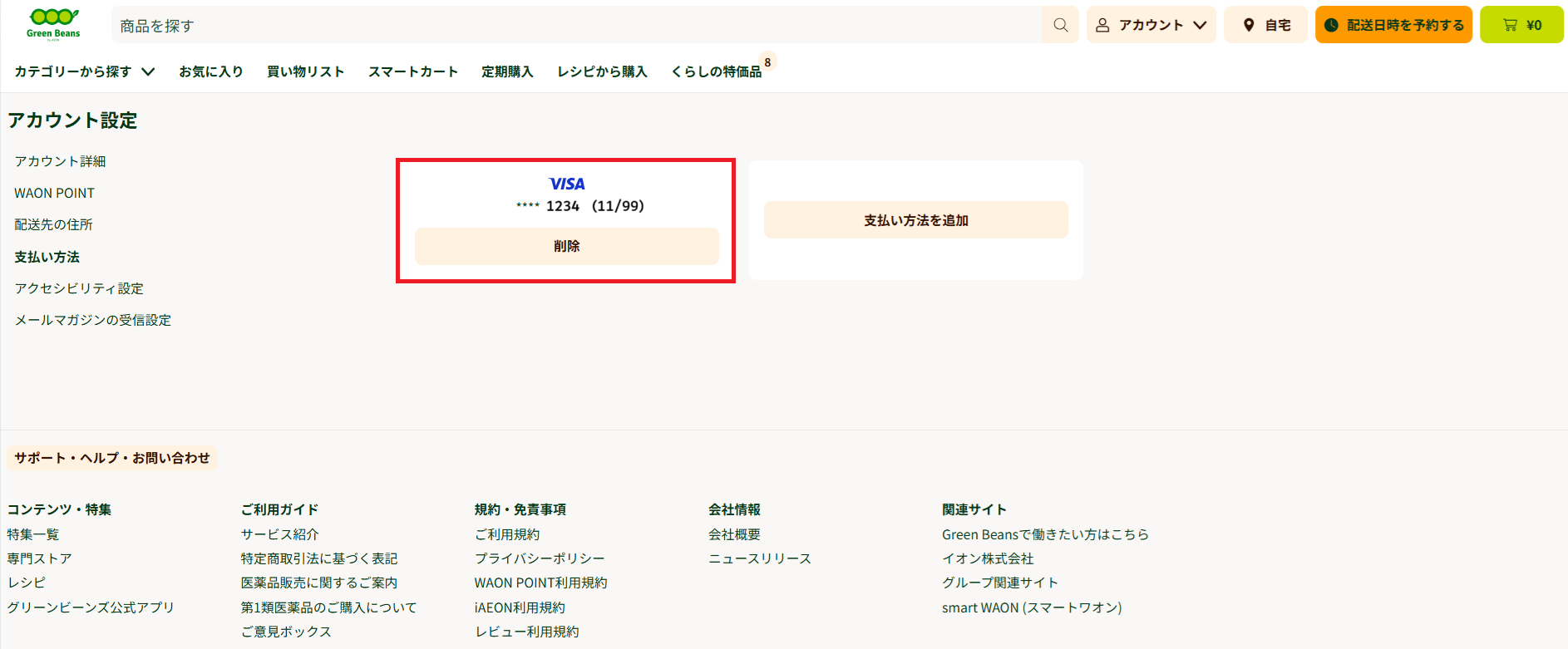The width and height of the screenshot is (1568, 649).
Task: Open イオン株式会社 footer link
Action: click(988, 558)
